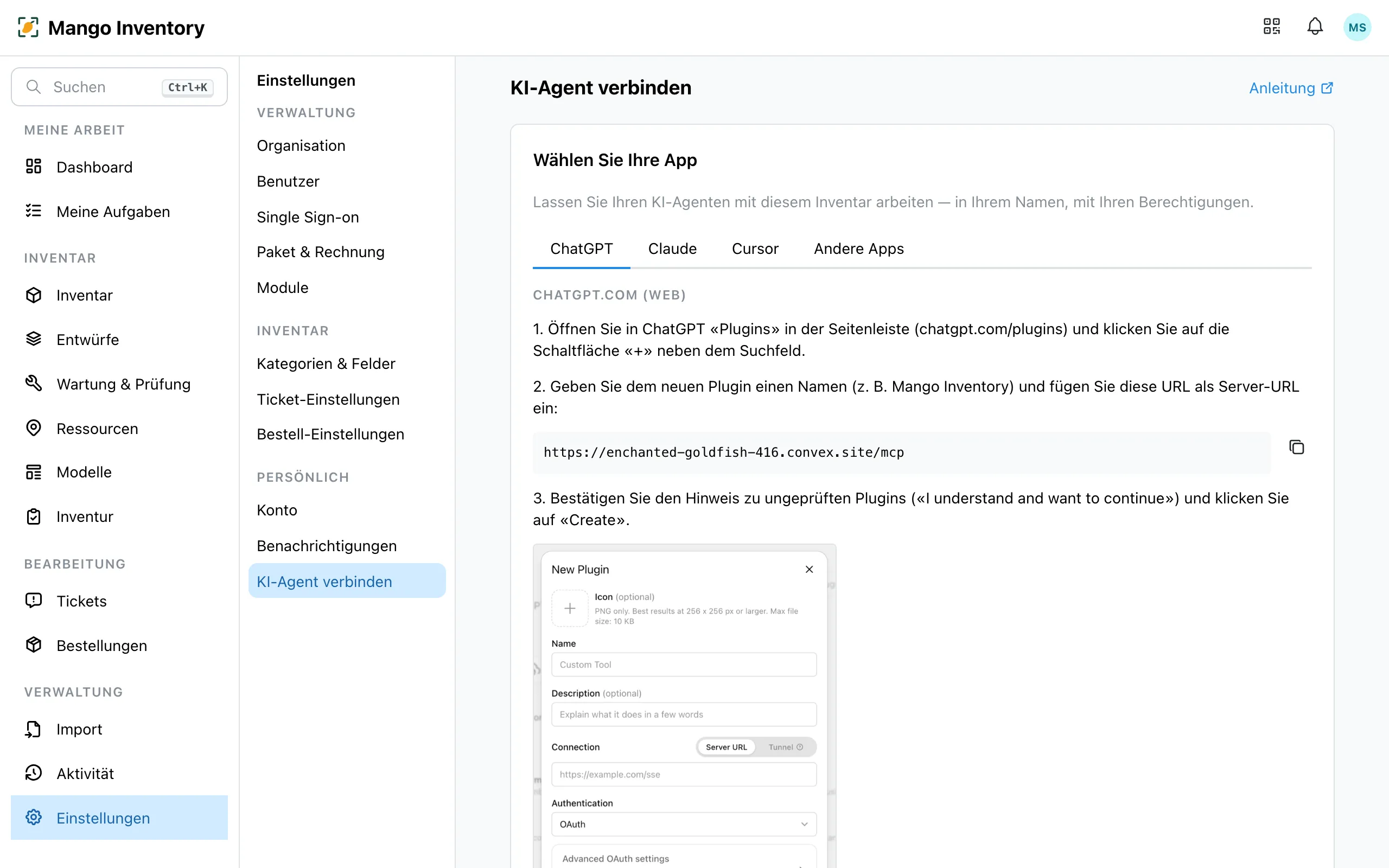Go to Dashboard via its grid icon
The height and width of the screenshot is (868, 1389).
(x=33, y=167)
